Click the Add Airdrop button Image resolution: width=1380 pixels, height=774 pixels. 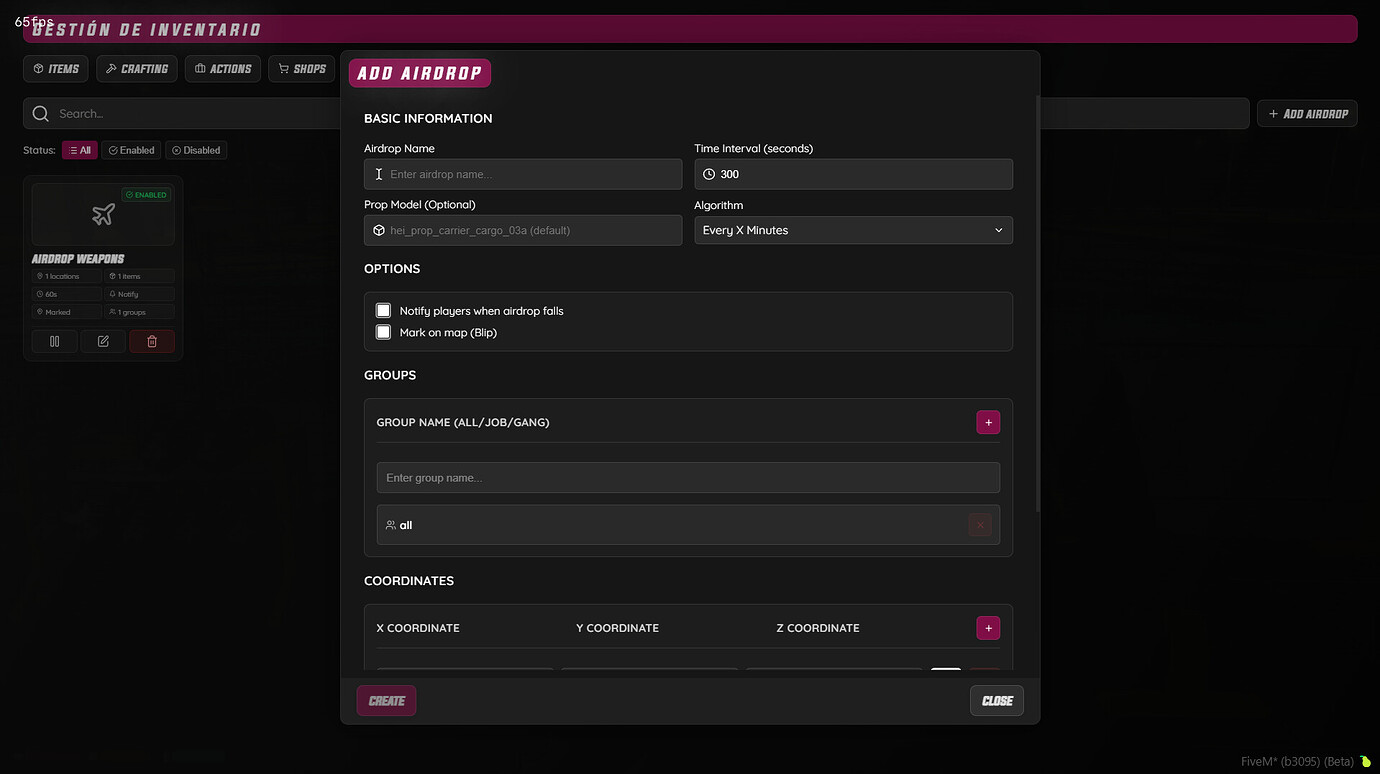click(1307, 113)
